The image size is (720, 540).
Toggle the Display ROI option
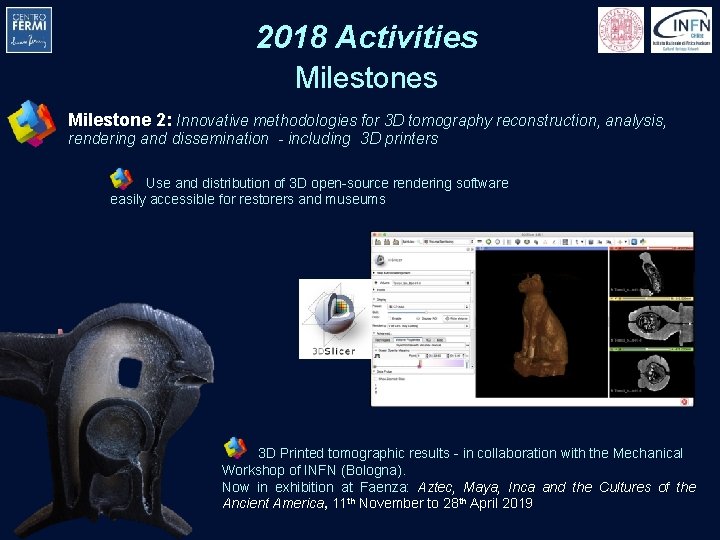(427, 318)
